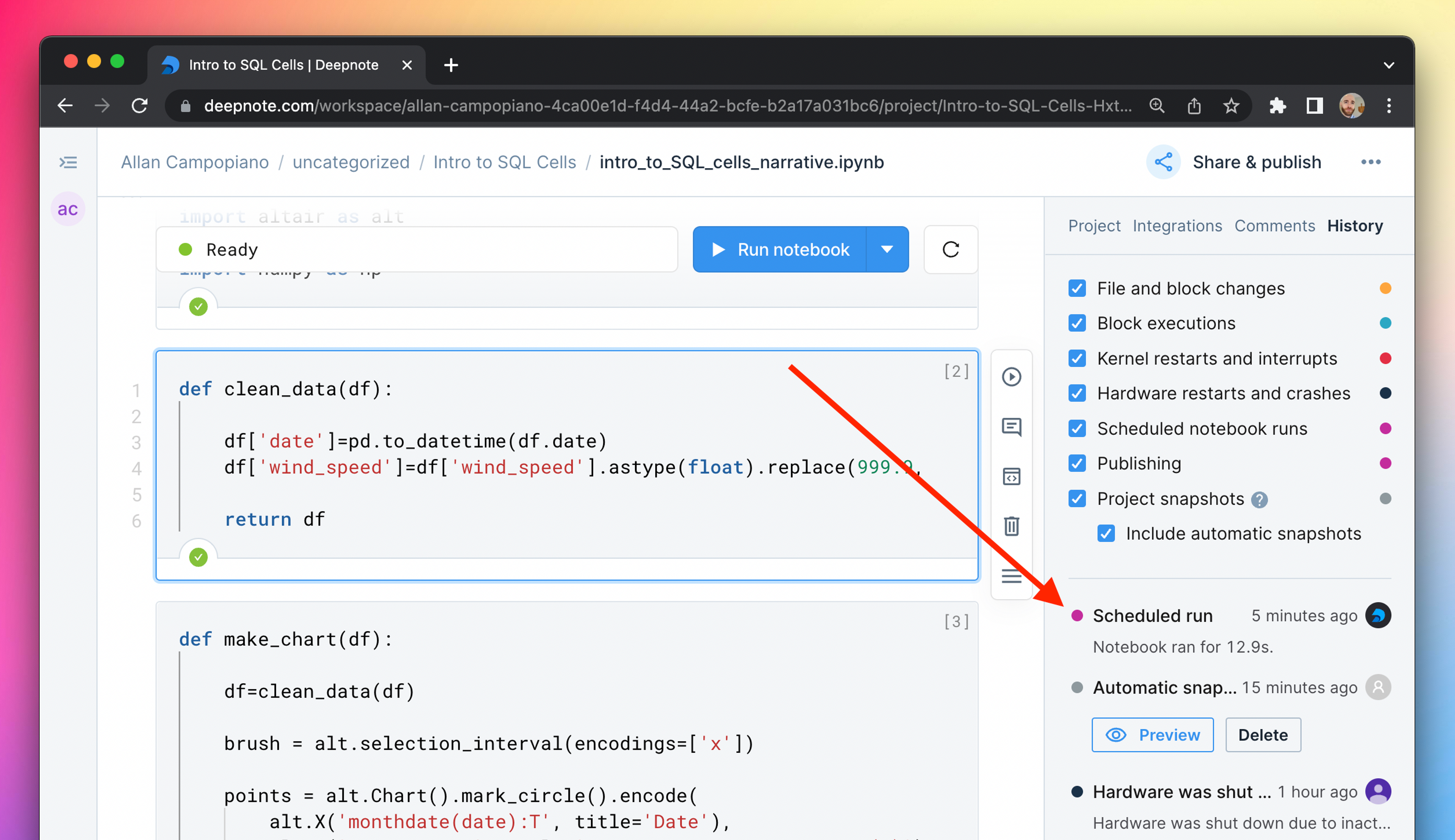Uncheck the Publishing filter

(1077, 463)
